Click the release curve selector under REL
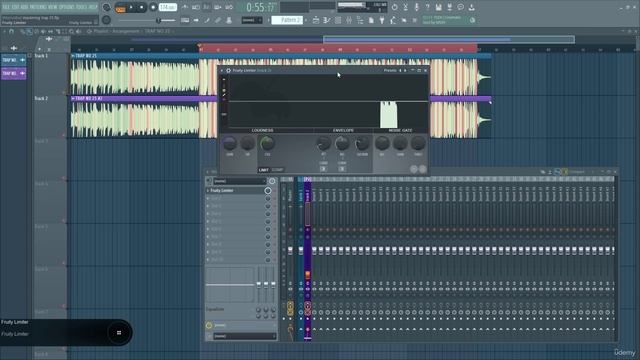 click(x=342, y=169)
